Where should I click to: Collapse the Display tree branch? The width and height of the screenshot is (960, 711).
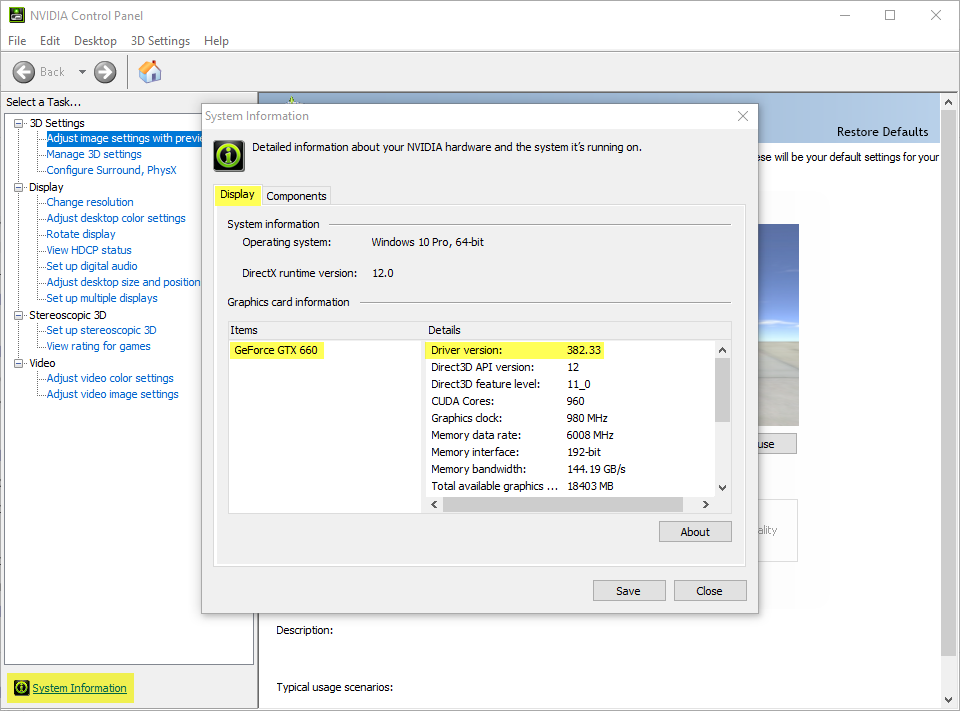17,186
